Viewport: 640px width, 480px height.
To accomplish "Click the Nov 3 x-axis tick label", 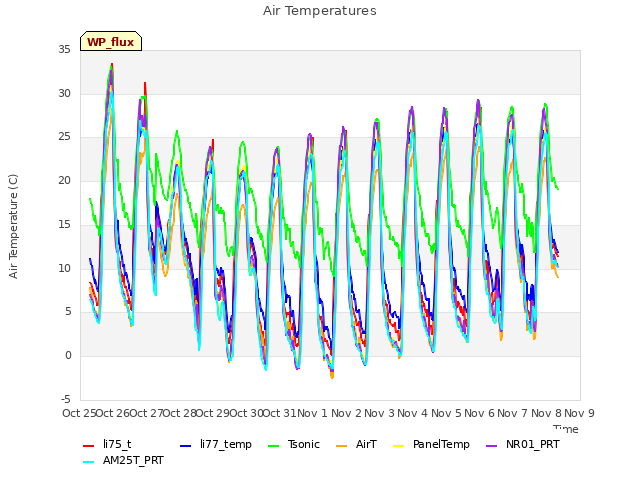I will click(x=380, y=413).
